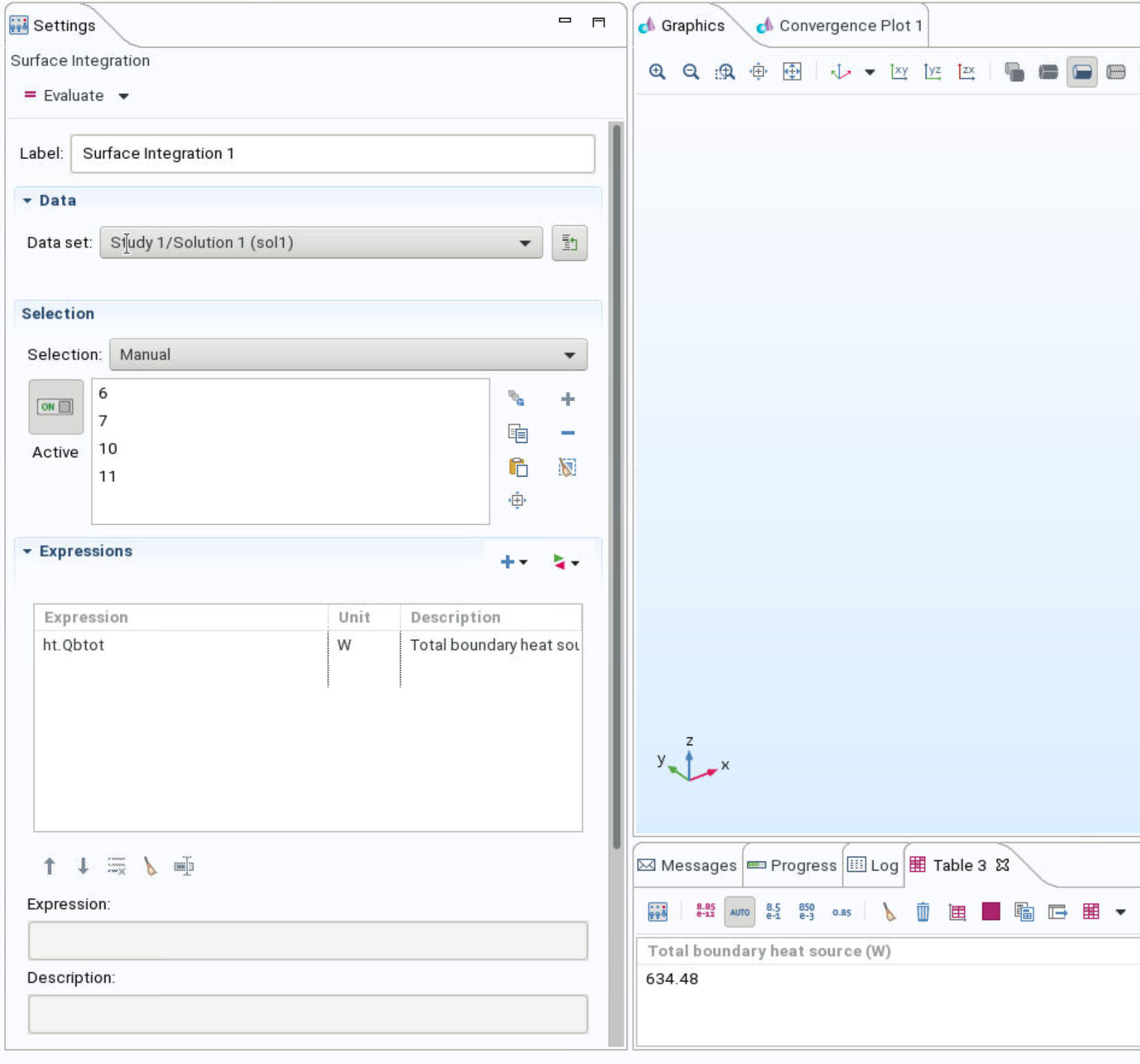The width and height of the screenshot is (1140, 1064).
Task: Toggle automatic notation AUTO button
Action: (739, 912)
